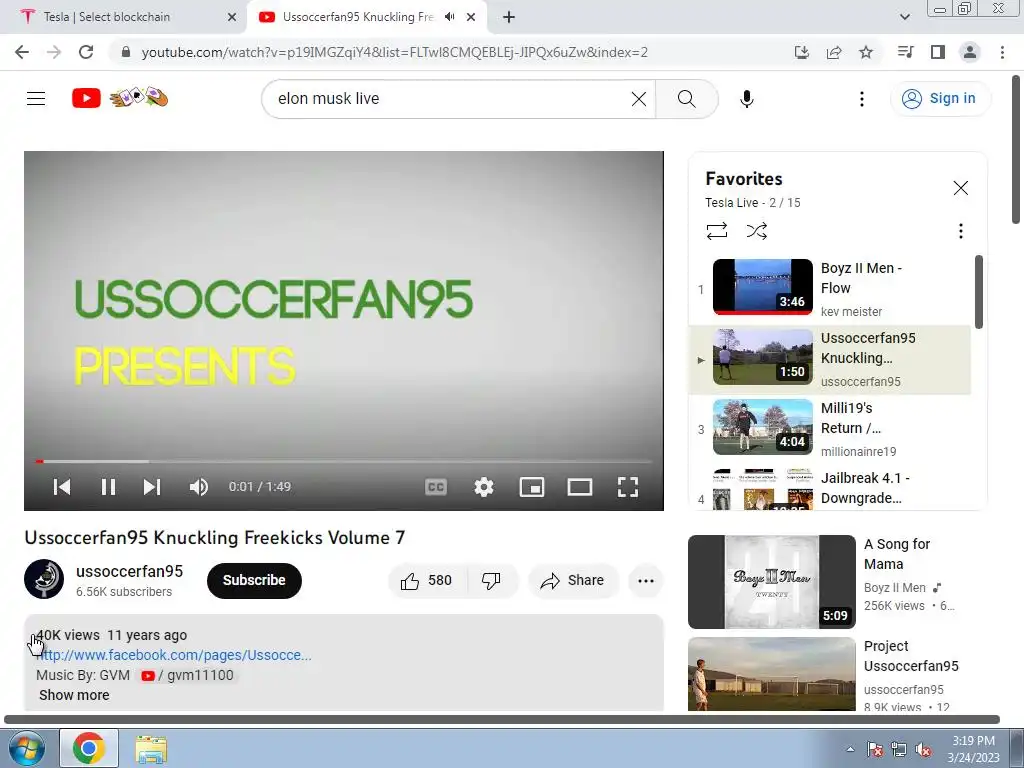Click the address bar URL
Viewport: 1024px width, 768px height.
point(394,52)
